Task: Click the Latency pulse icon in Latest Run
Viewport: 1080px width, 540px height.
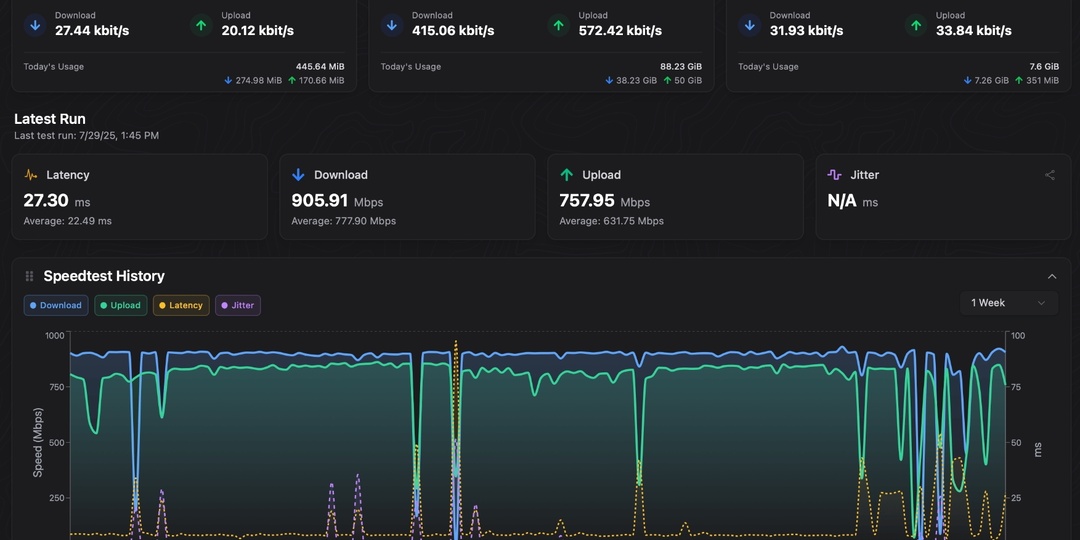Action: 31,175
